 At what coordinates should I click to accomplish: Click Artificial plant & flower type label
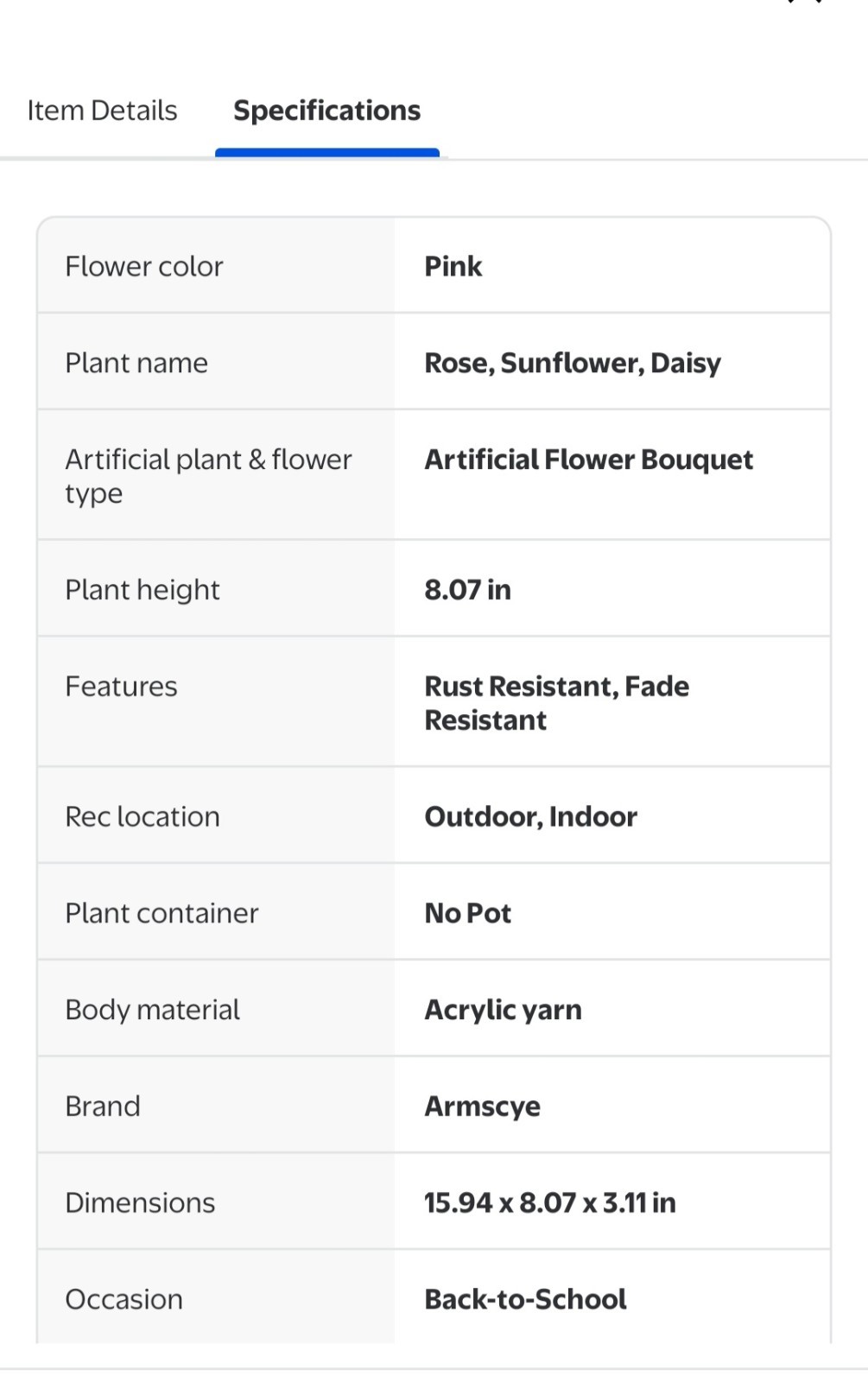208,476
